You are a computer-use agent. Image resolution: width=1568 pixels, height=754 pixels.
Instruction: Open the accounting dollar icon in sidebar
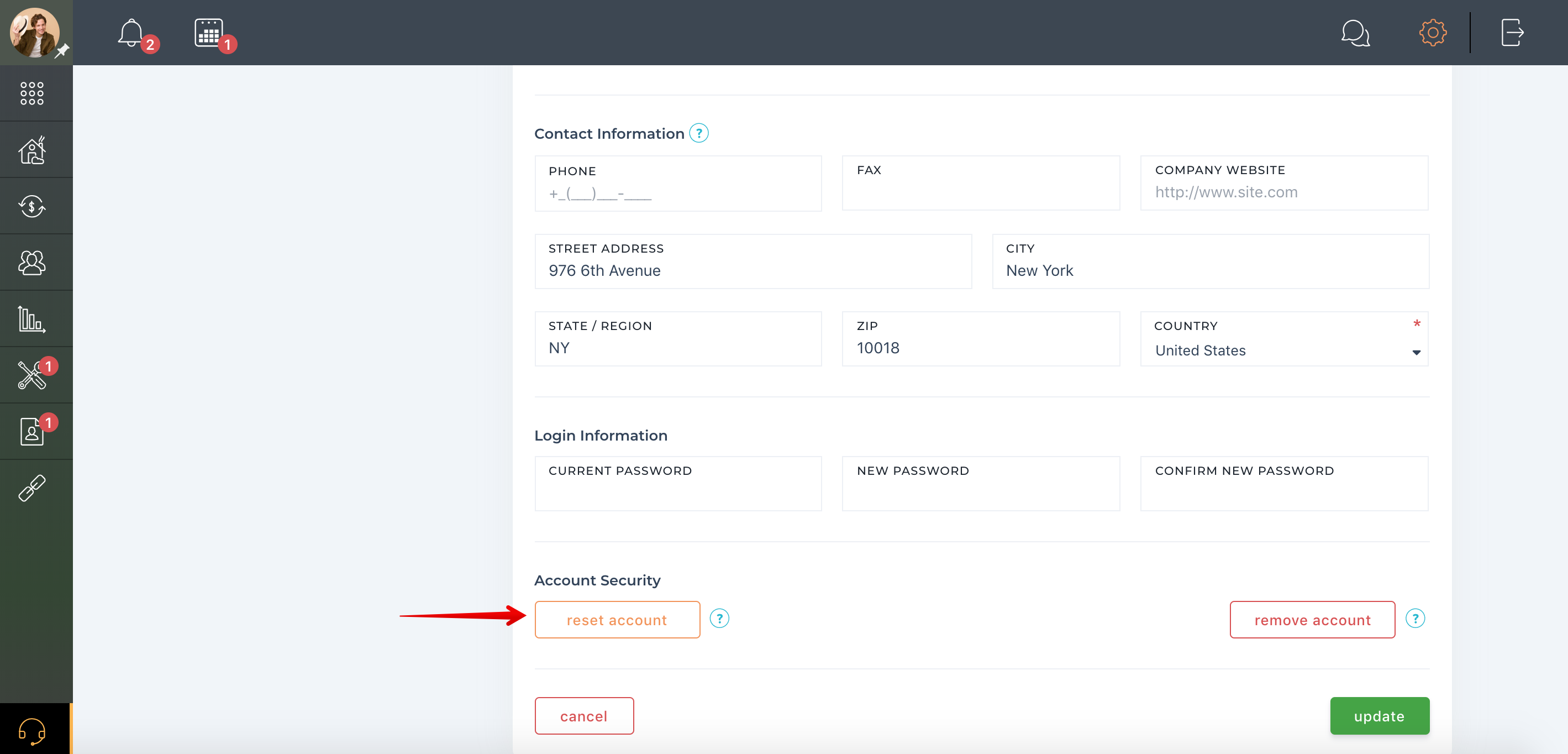(x=31, y=207)
